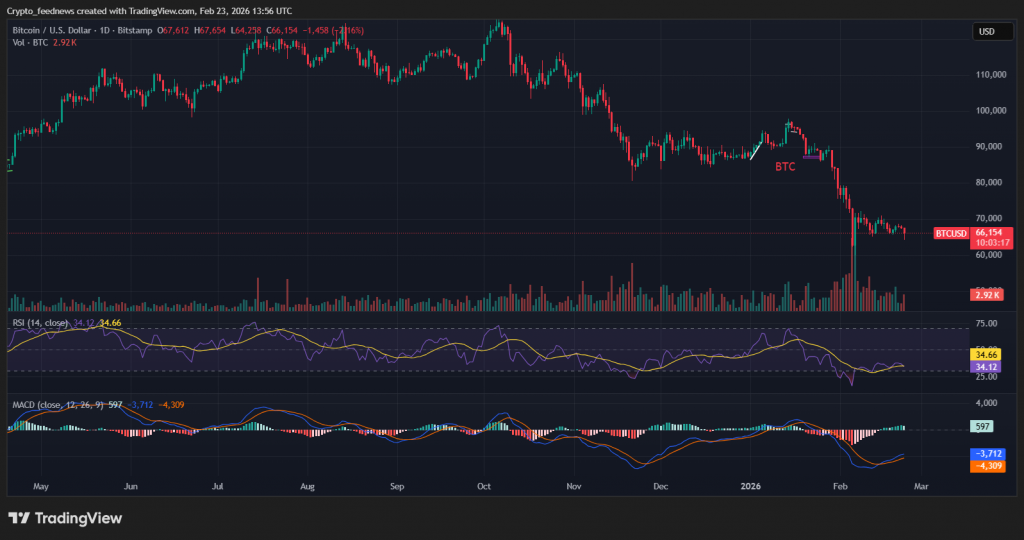
Task: Click the blue −3,712 MACD axis tag
Action: (988, 453)
